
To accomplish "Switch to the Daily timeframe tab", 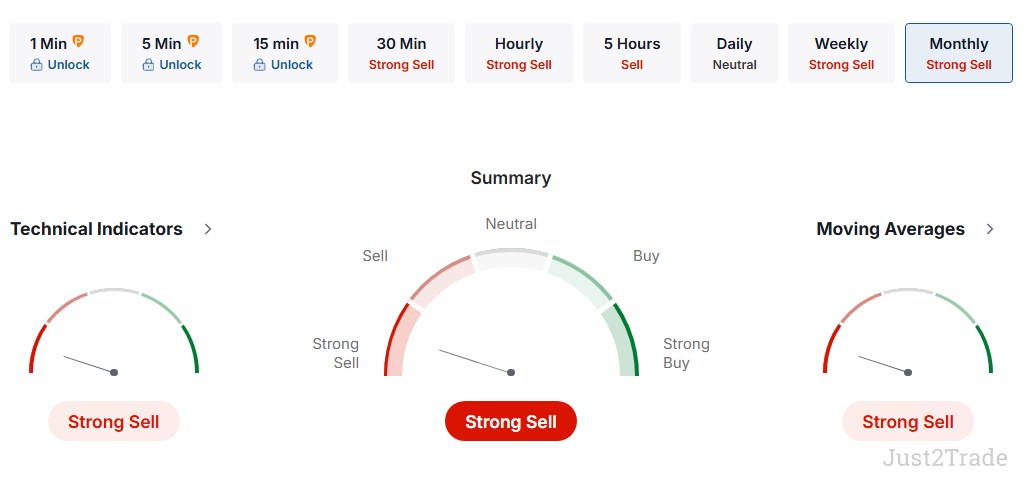I will [x=734, y=53].
